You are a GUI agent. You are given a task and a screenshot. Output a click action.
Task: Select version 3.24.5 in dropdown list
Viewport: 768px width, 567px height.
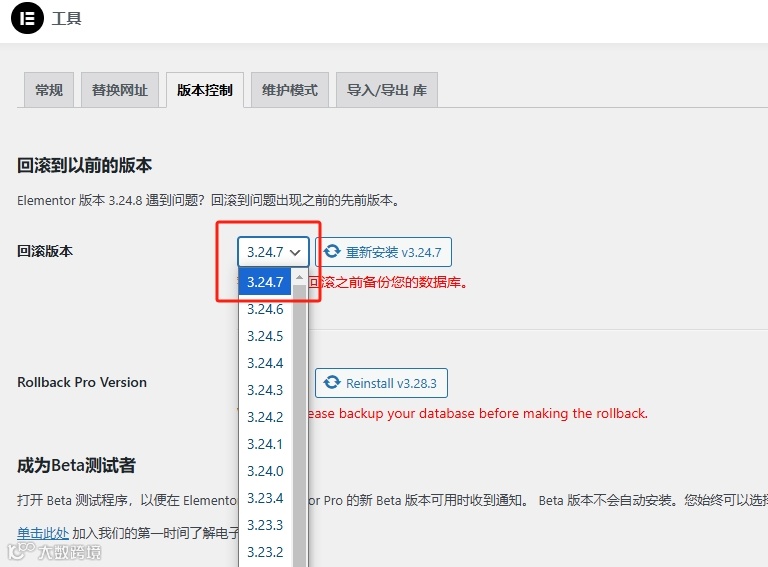coord(265,336)
